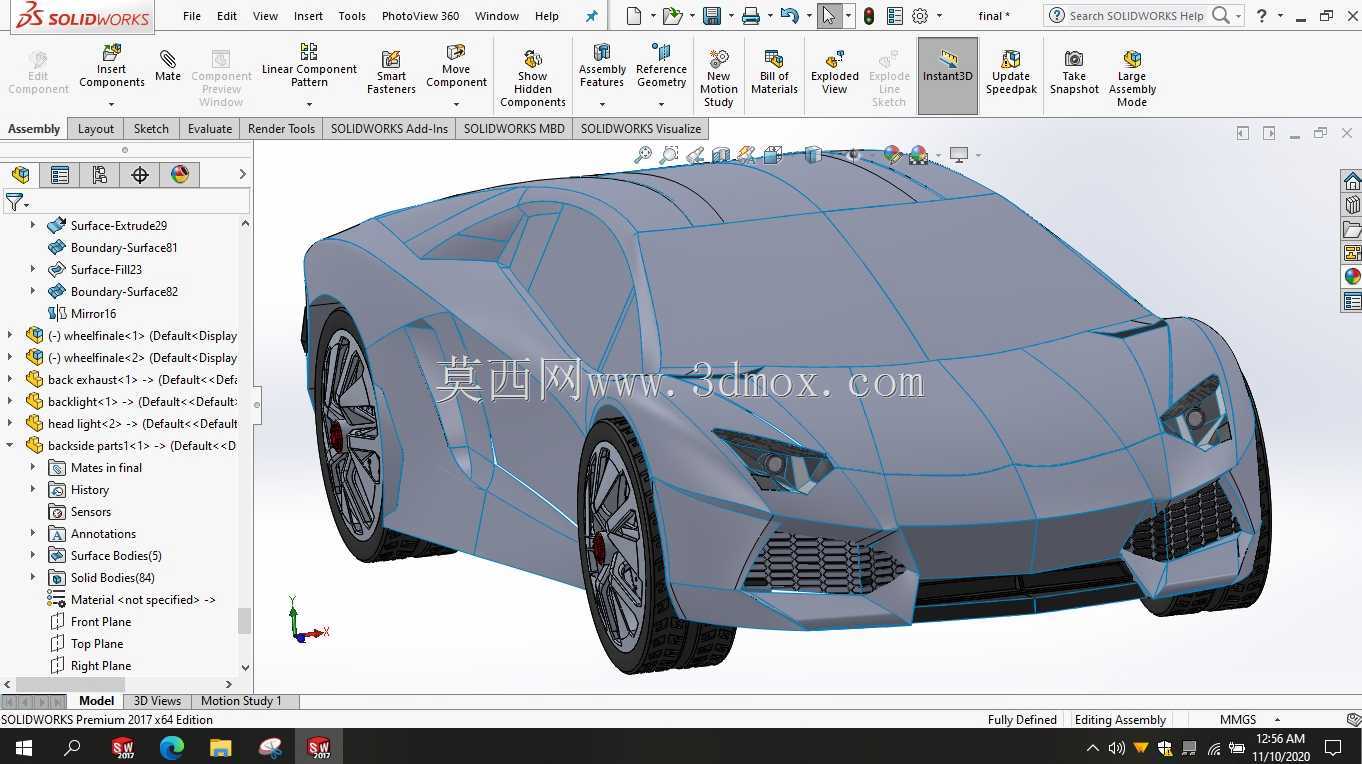This screenshot has height=764, width=1362.
Task: Open the PhotoView 360 menu
Action: [420, 16]
